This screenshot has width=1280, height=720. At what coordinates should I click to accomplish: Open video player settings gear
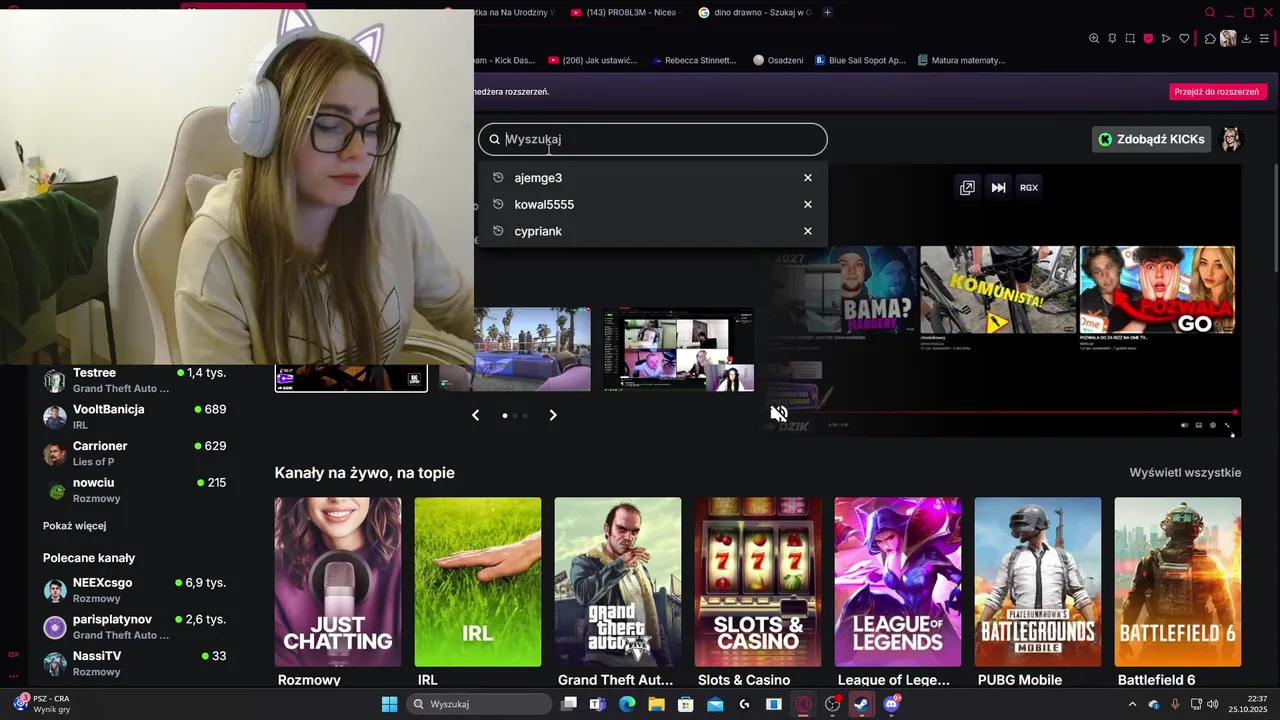[x=1213, y=425]
